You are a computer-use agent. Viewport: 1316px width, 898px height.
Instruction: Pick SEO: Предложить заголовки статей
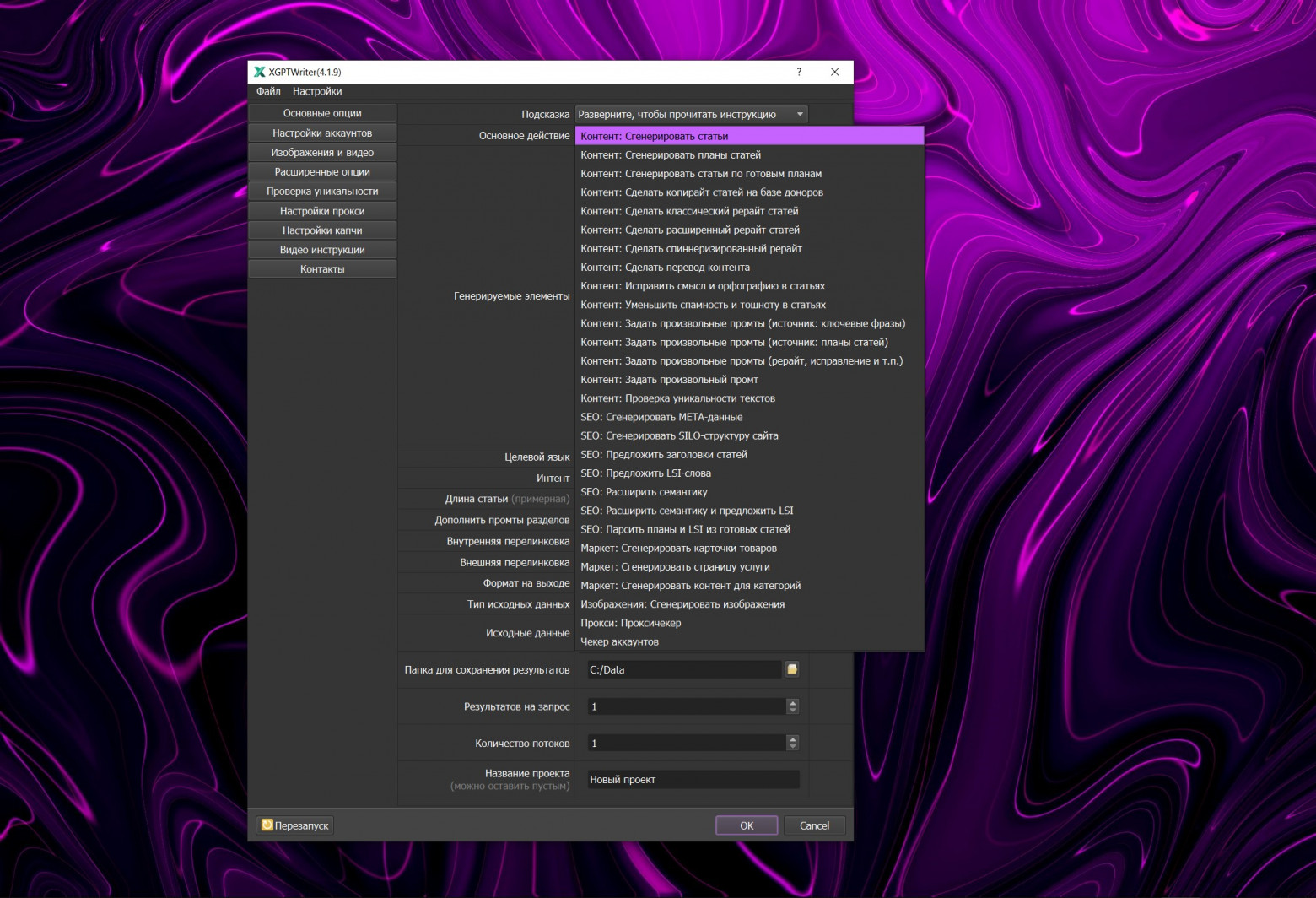click(x=749, y=454)
